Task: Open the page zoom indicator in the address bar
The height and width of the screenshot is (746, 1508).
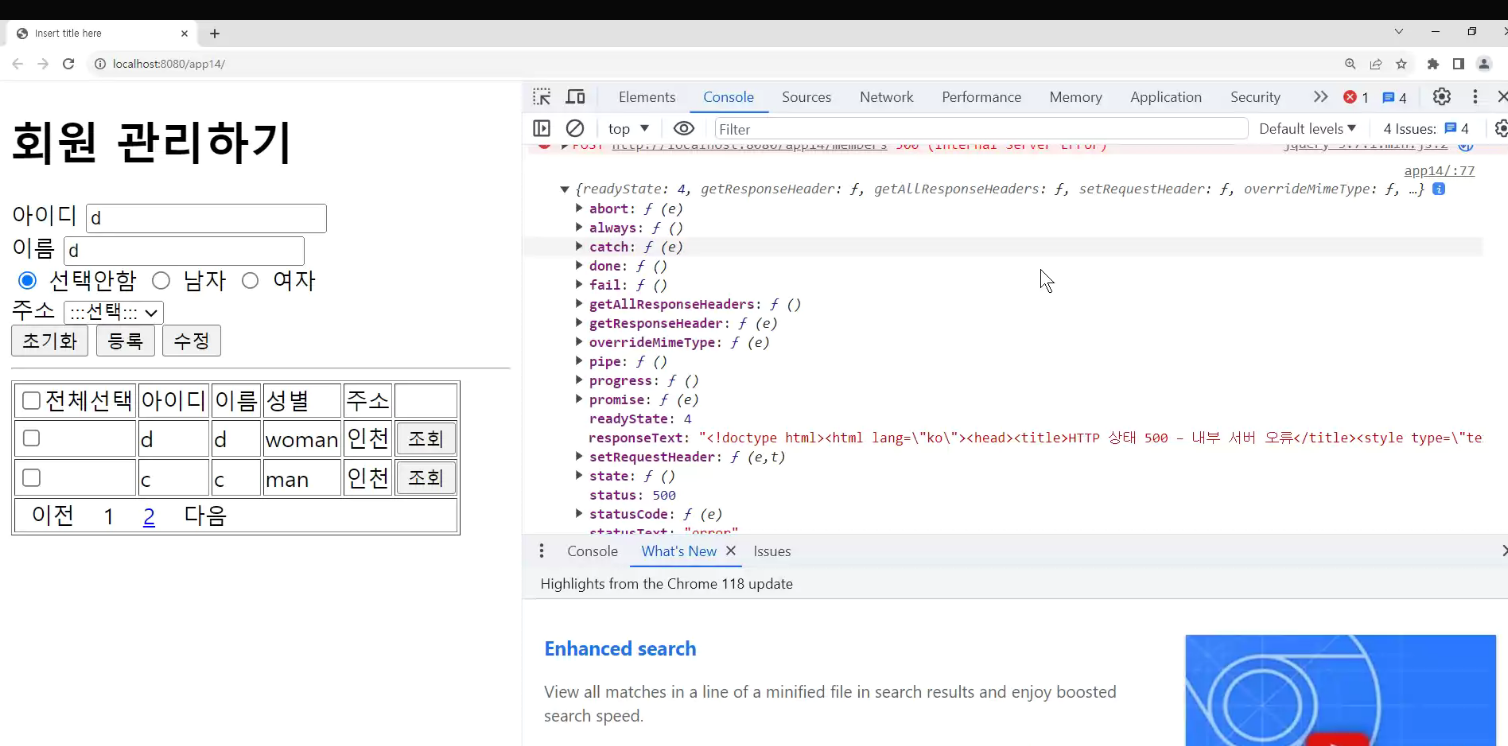Action: pyautogui.click(x=1350, y=64)
